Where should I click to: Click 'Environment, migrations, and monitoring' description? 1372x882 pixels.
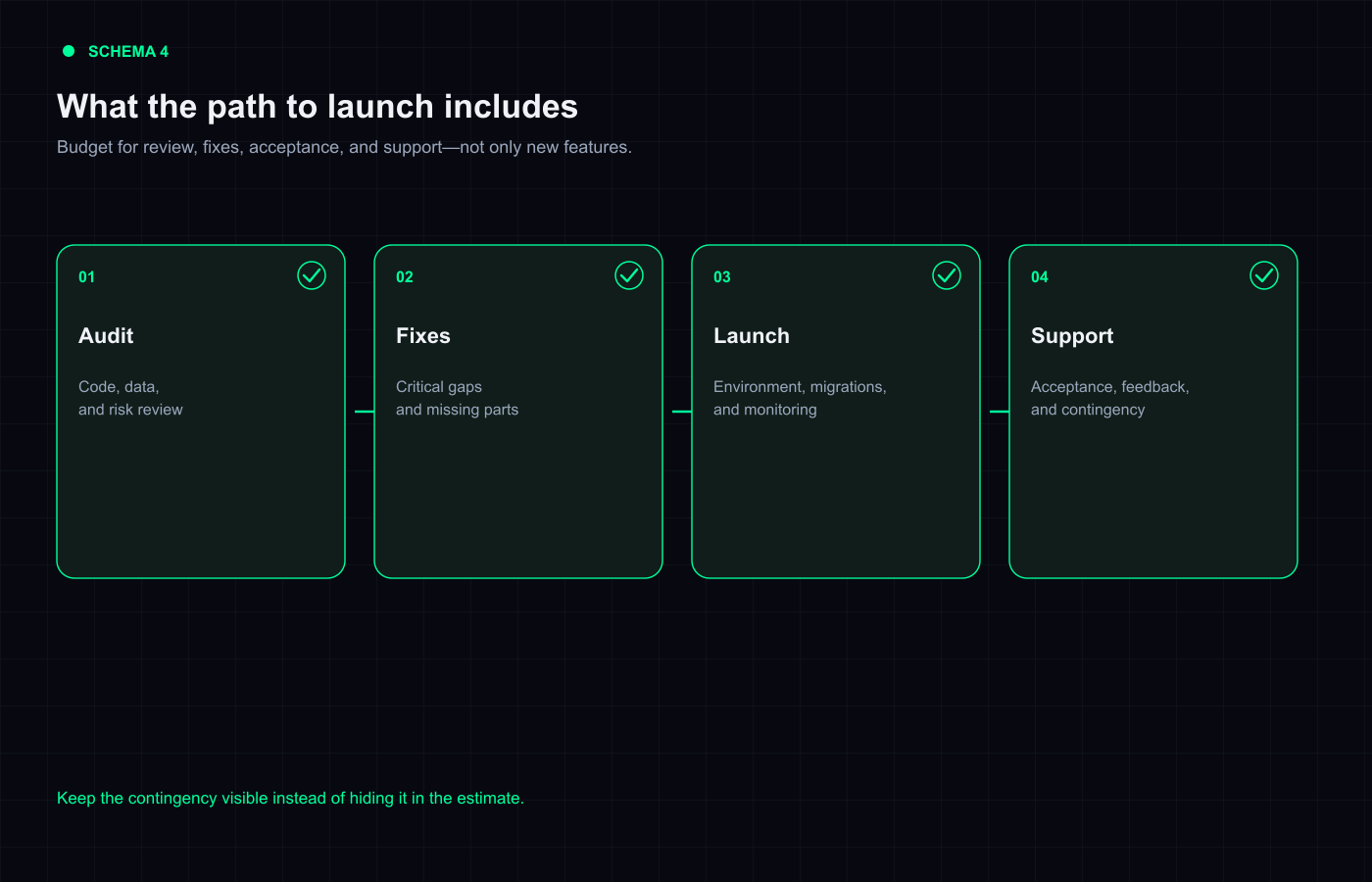coord(800,398)
